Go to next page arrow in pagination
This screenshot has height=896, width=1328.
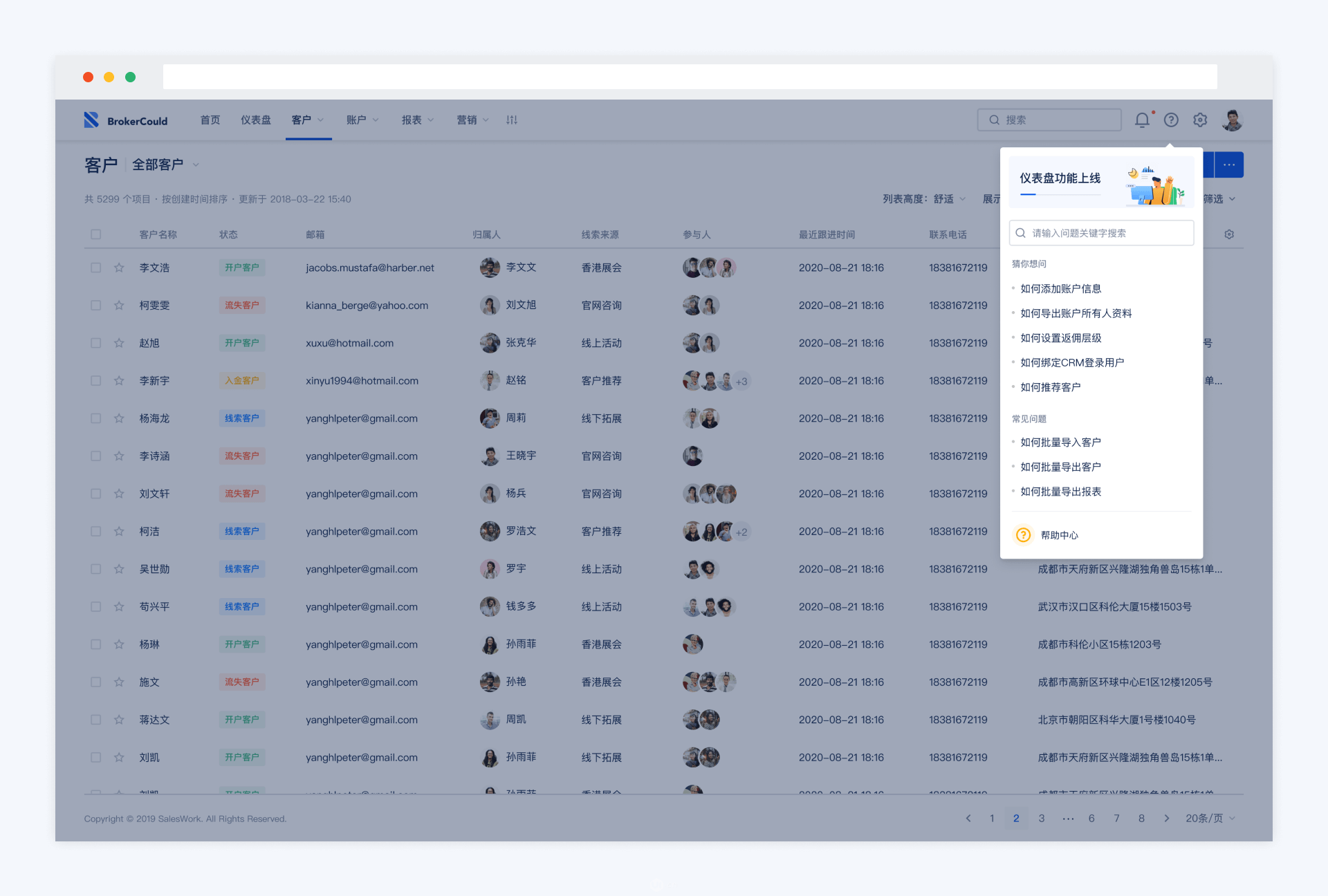(x=1167, y=819)
